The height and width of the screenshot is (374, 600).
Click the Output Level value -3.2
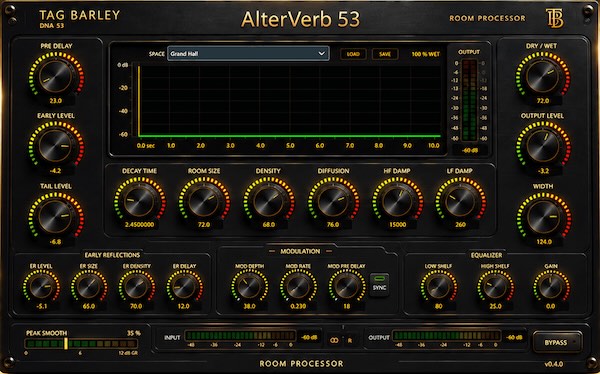pyautogui.click(x=543, y=171)
